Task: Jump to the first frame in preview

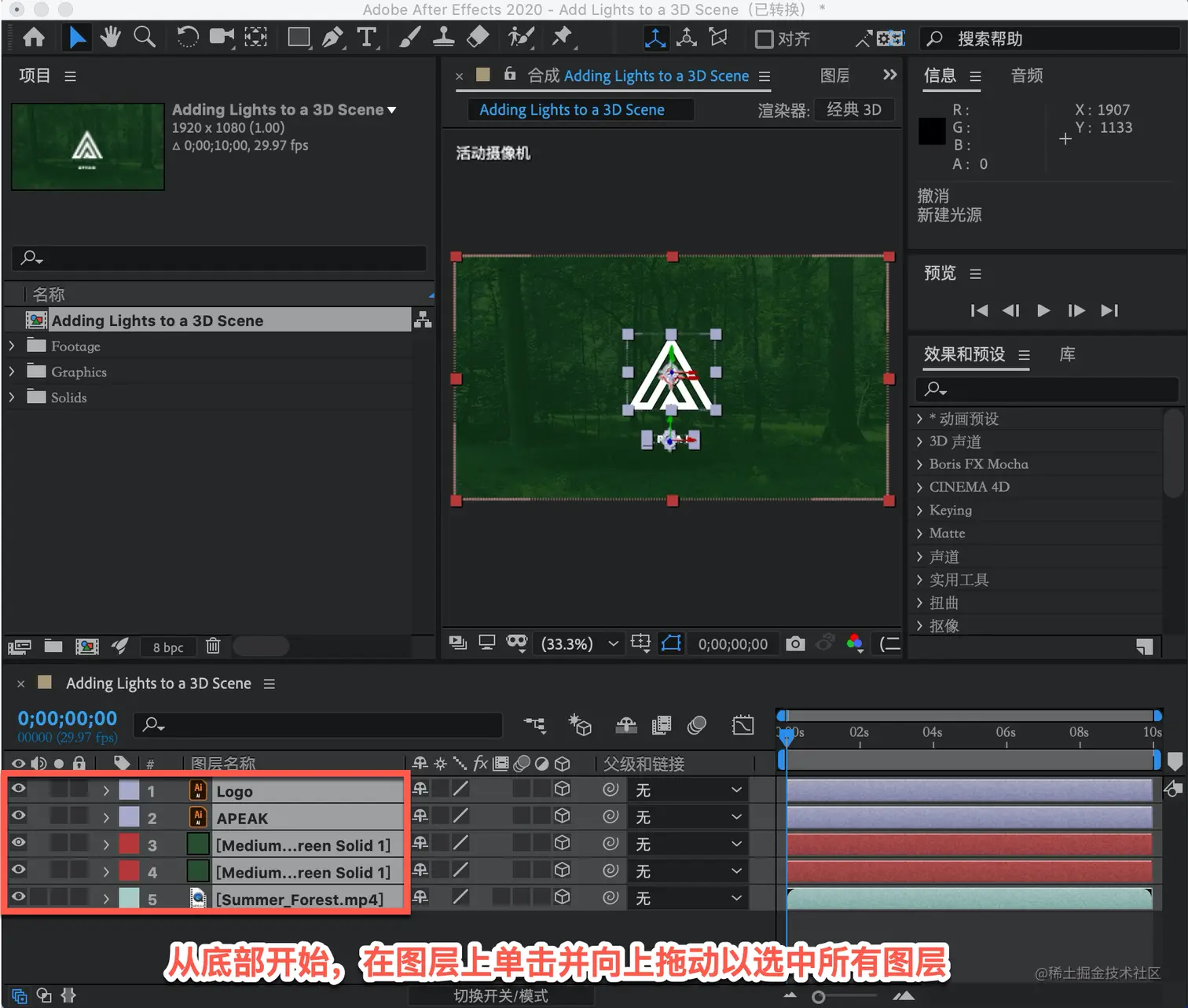Action: [x=979, y=310]
